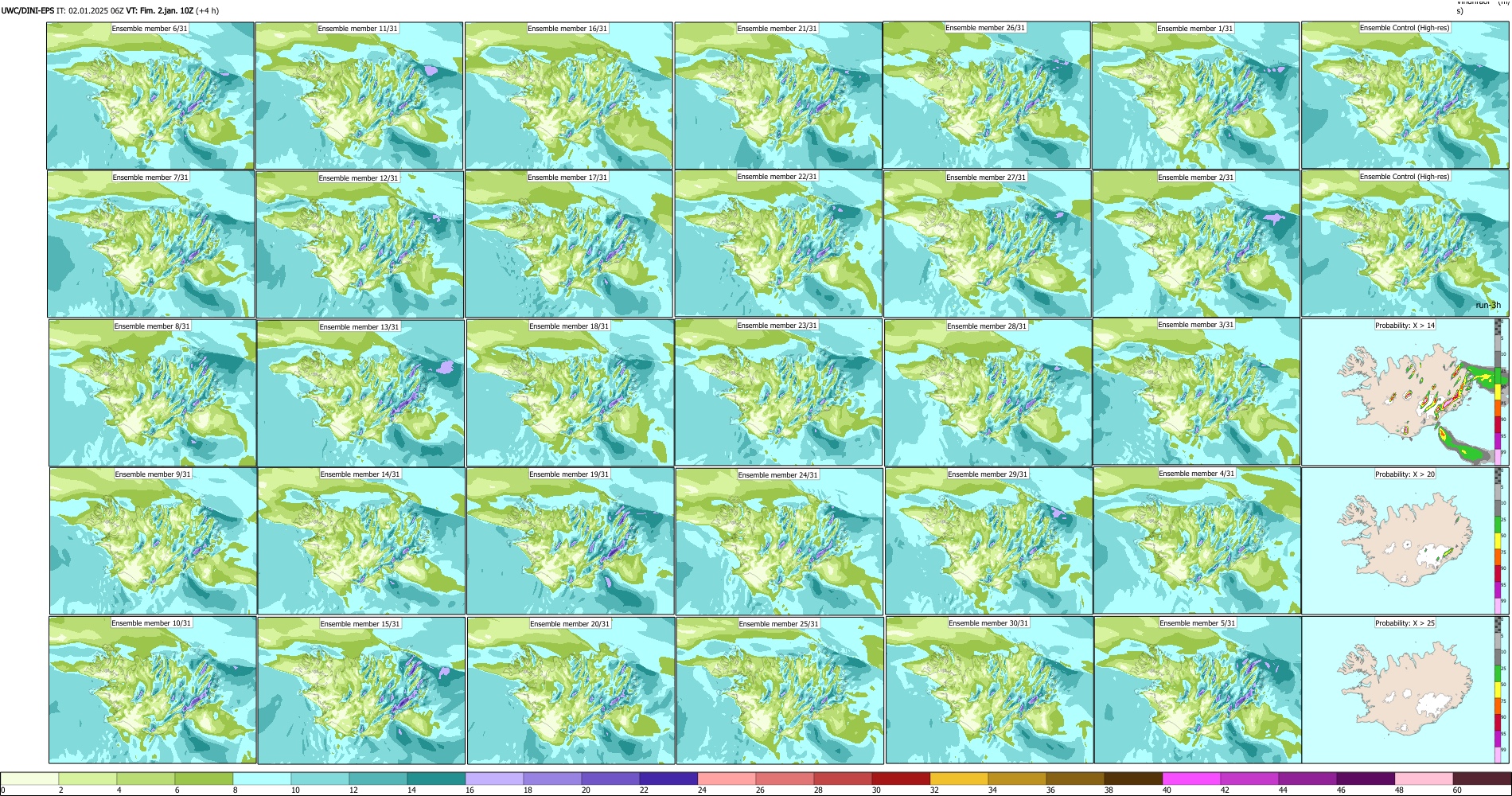
Task: Open the Probability X > 14 map
Action: (1405, 392)
